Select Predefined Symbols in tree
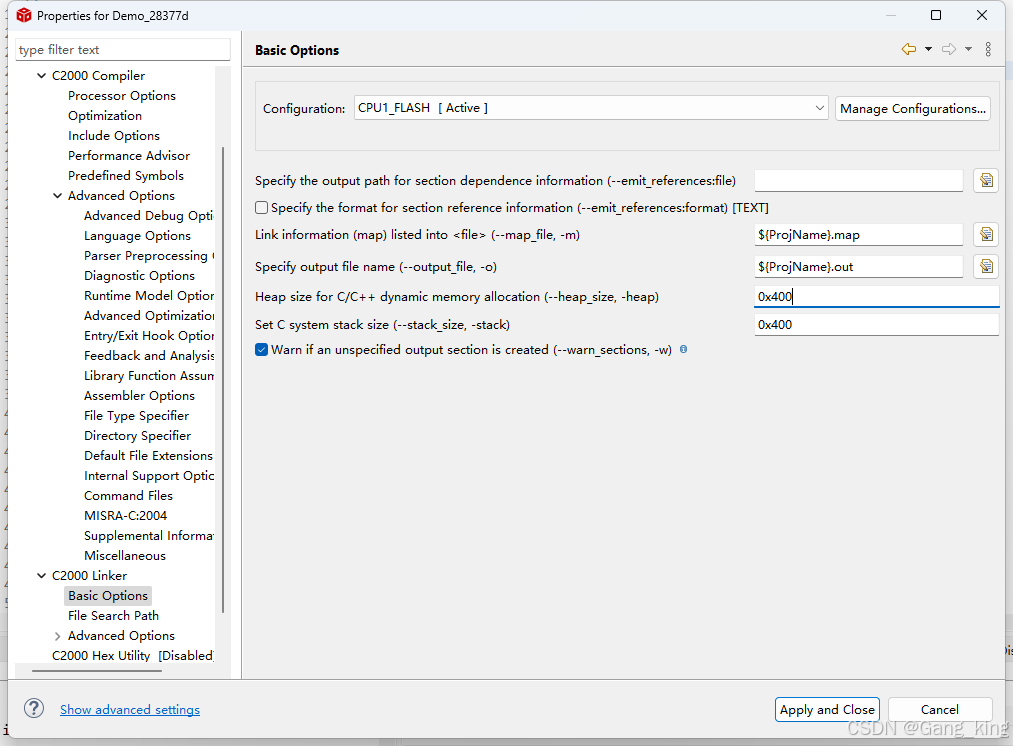This screenshot has height=746, width=1013. 125,176
